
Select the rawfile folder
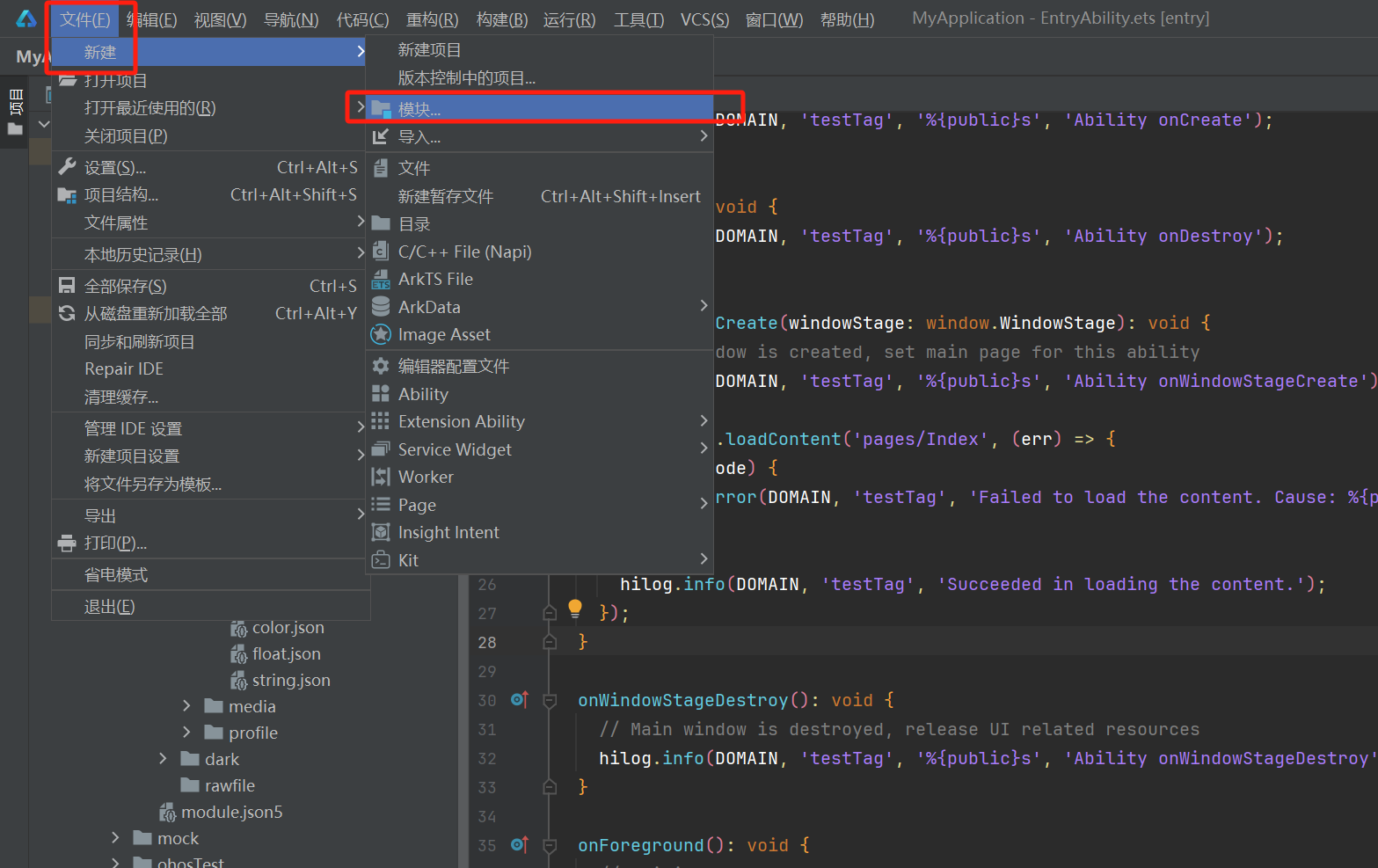230,785
